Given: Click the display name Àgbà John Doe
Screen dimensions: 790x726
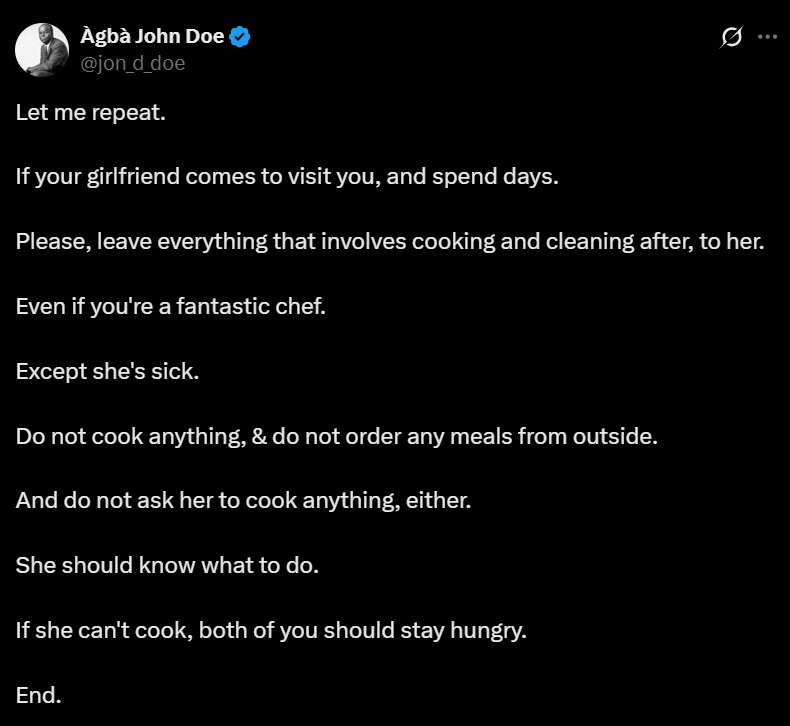Looking at the screenshot, I should [x=152, y=38].
